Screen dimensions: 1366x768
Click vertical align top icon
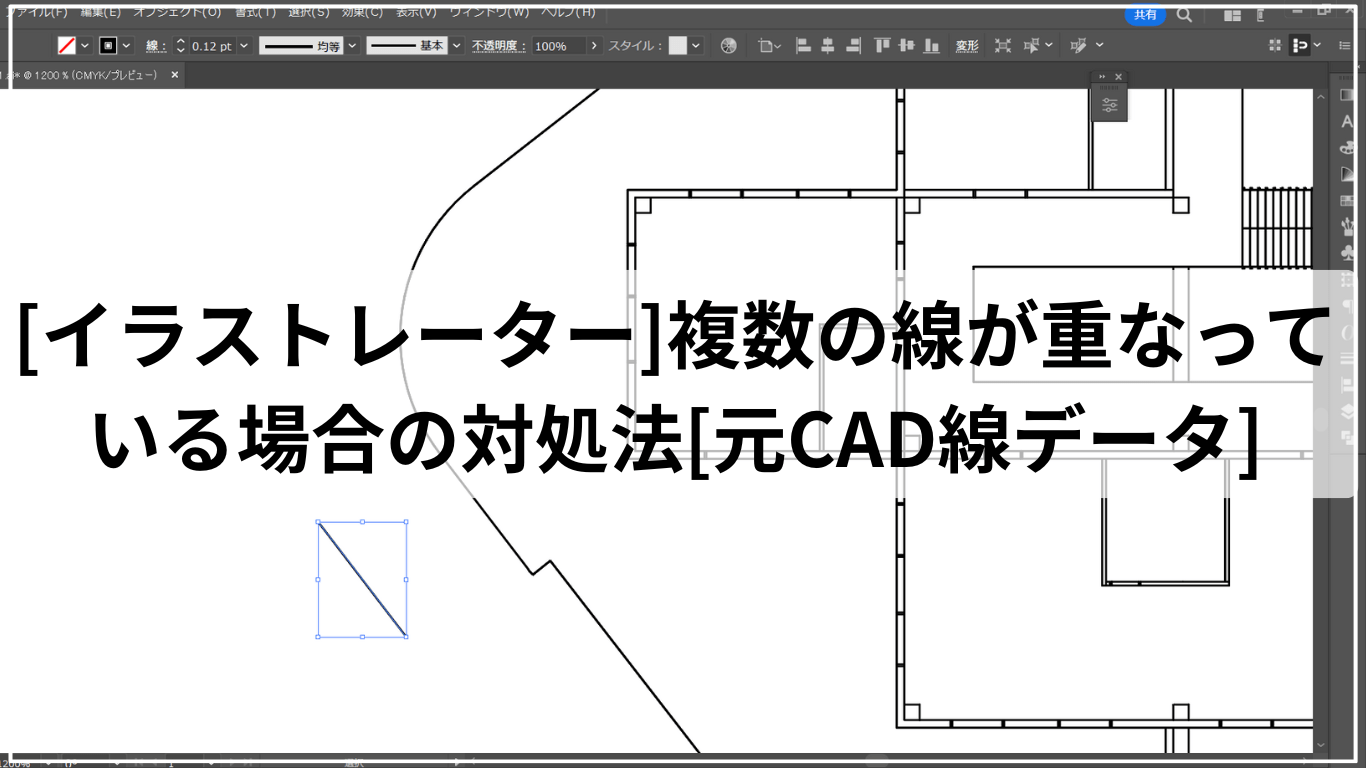click(x=882, y=45)
